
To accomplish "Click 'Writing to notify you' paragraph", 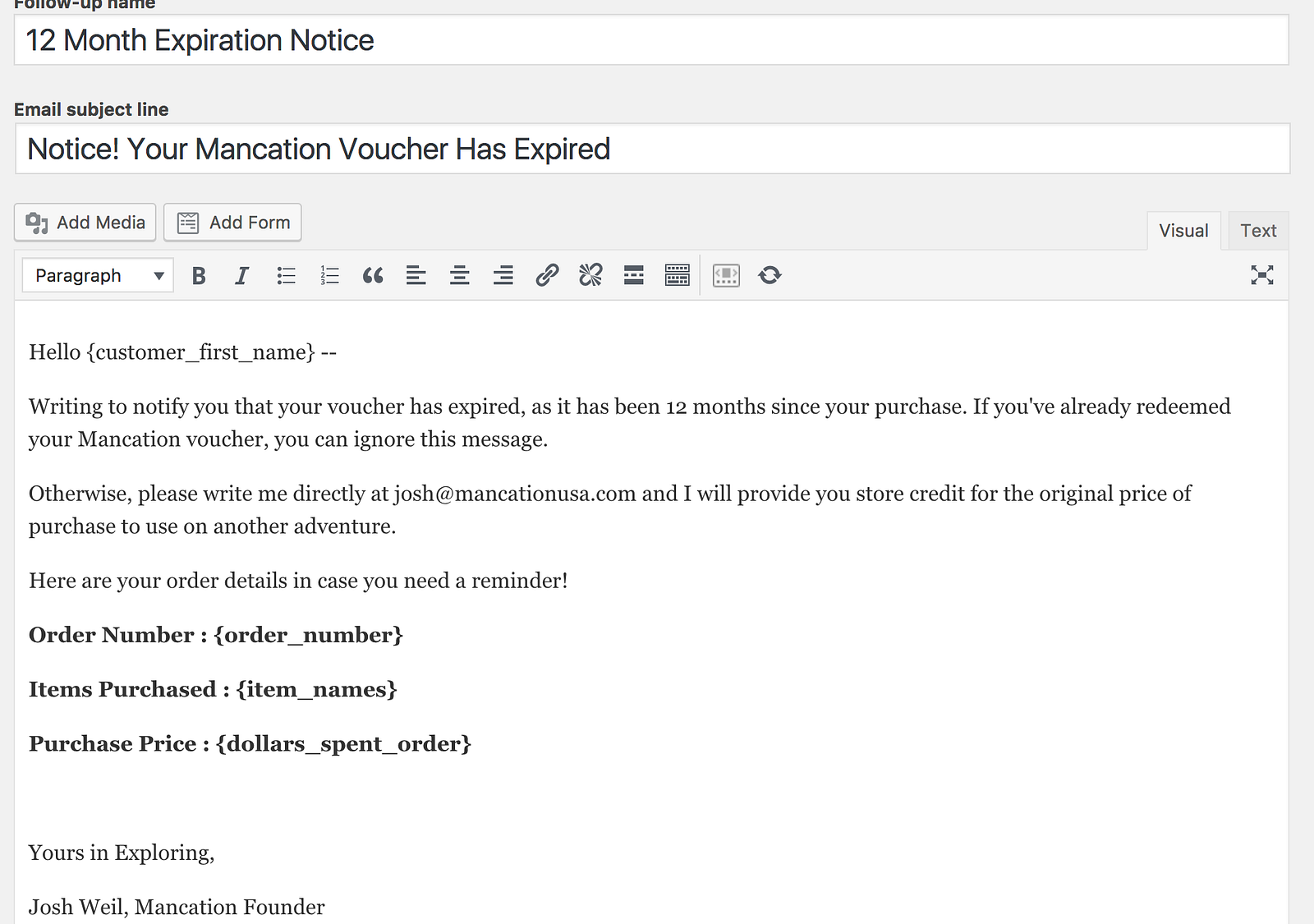I will click(630, 423).
